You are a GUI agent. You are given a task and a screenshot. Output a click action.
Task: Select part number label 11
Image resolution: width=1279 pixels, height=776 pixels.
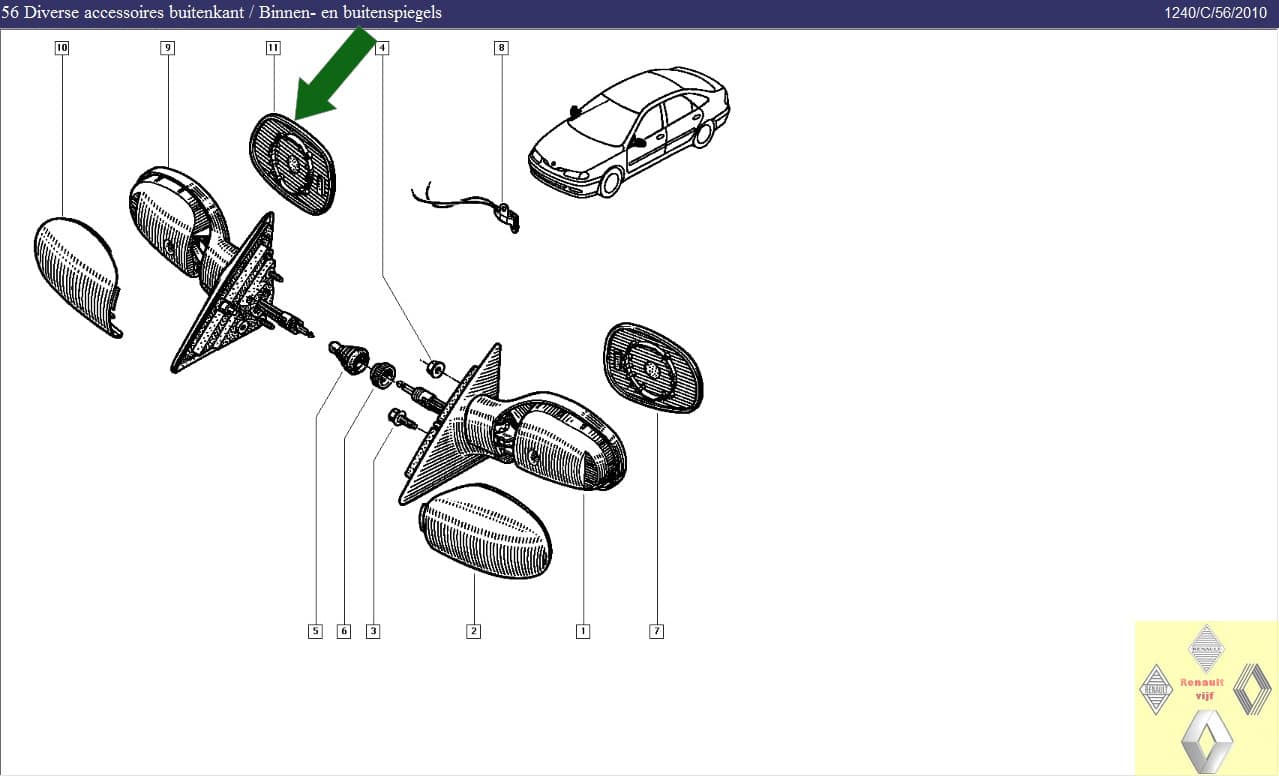(273, 48)
